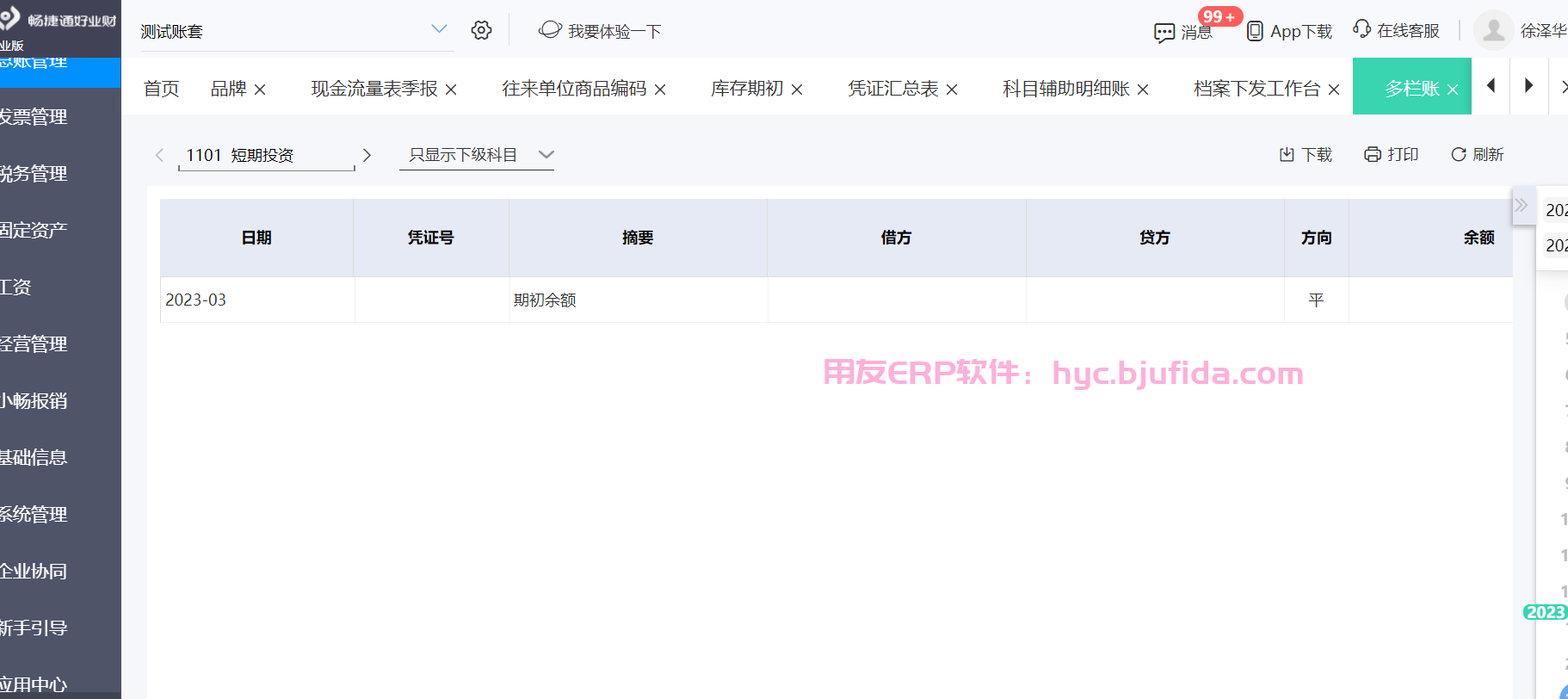Viewport: 1568px width, 699px height.
Task: Click the 打印 print button
Action: coord(1391,154)
